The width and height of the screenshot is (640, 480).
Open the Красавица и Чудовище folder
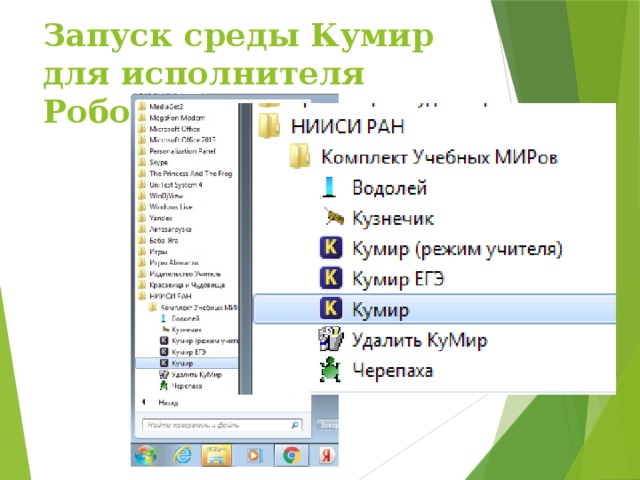pyautogui.click(x=186, y=285)
